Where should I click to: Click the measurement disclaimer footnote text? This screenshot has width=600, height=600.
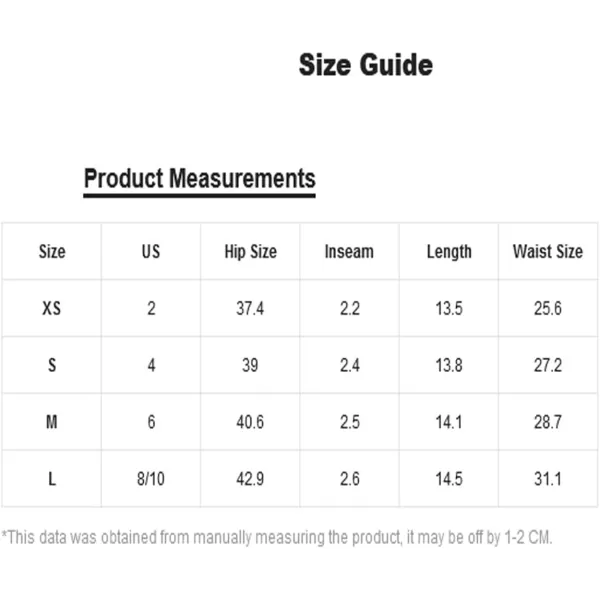[277, 537]
